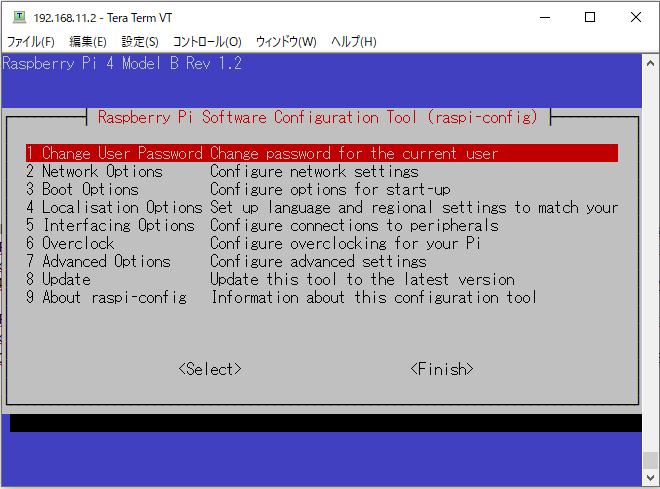Click 'Set up language and regional settings' text
The image size is (660, 489).
point(358,207)
